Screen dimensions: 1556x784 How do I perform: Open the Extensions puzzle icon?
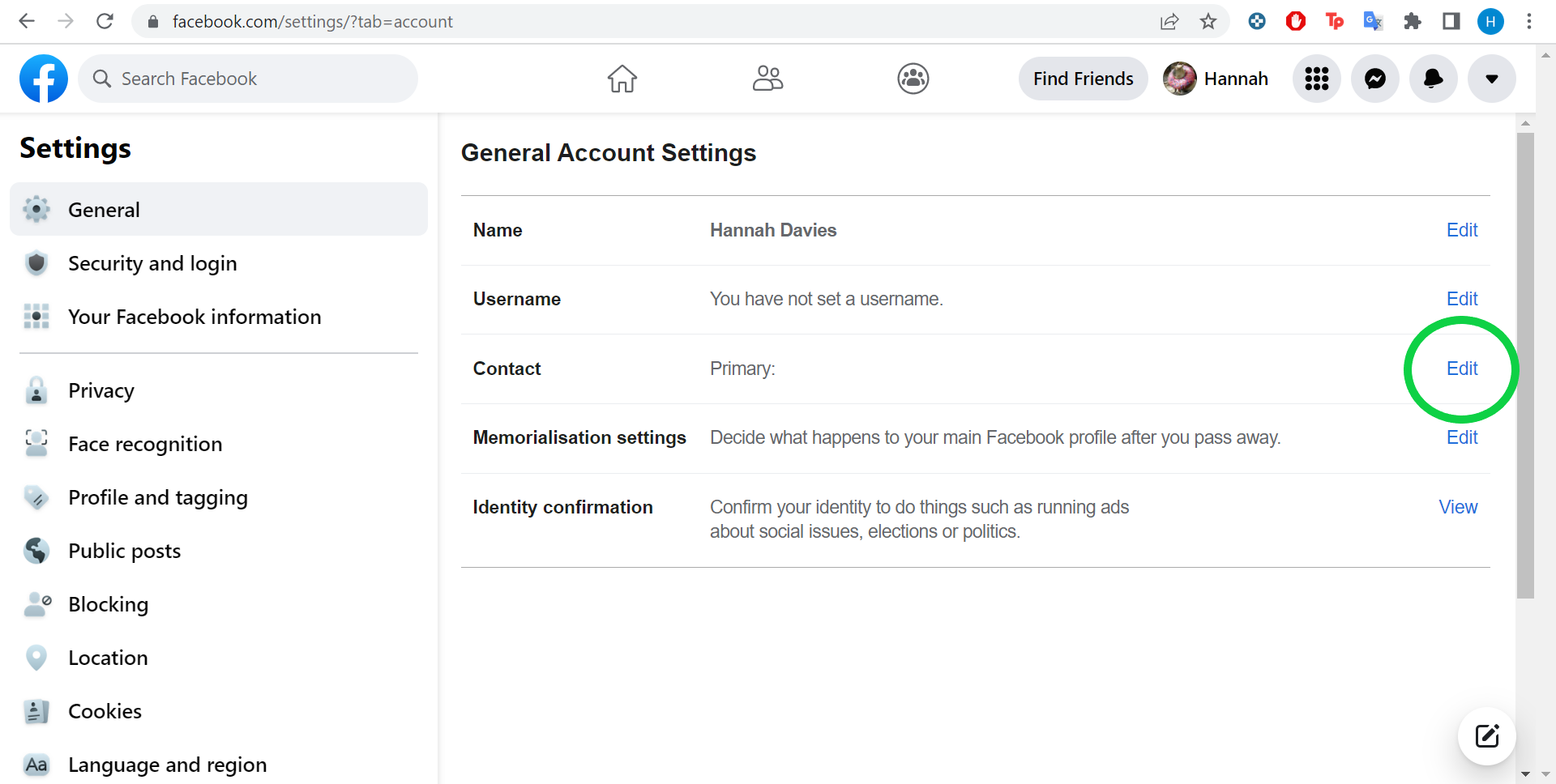point(1413,21)
